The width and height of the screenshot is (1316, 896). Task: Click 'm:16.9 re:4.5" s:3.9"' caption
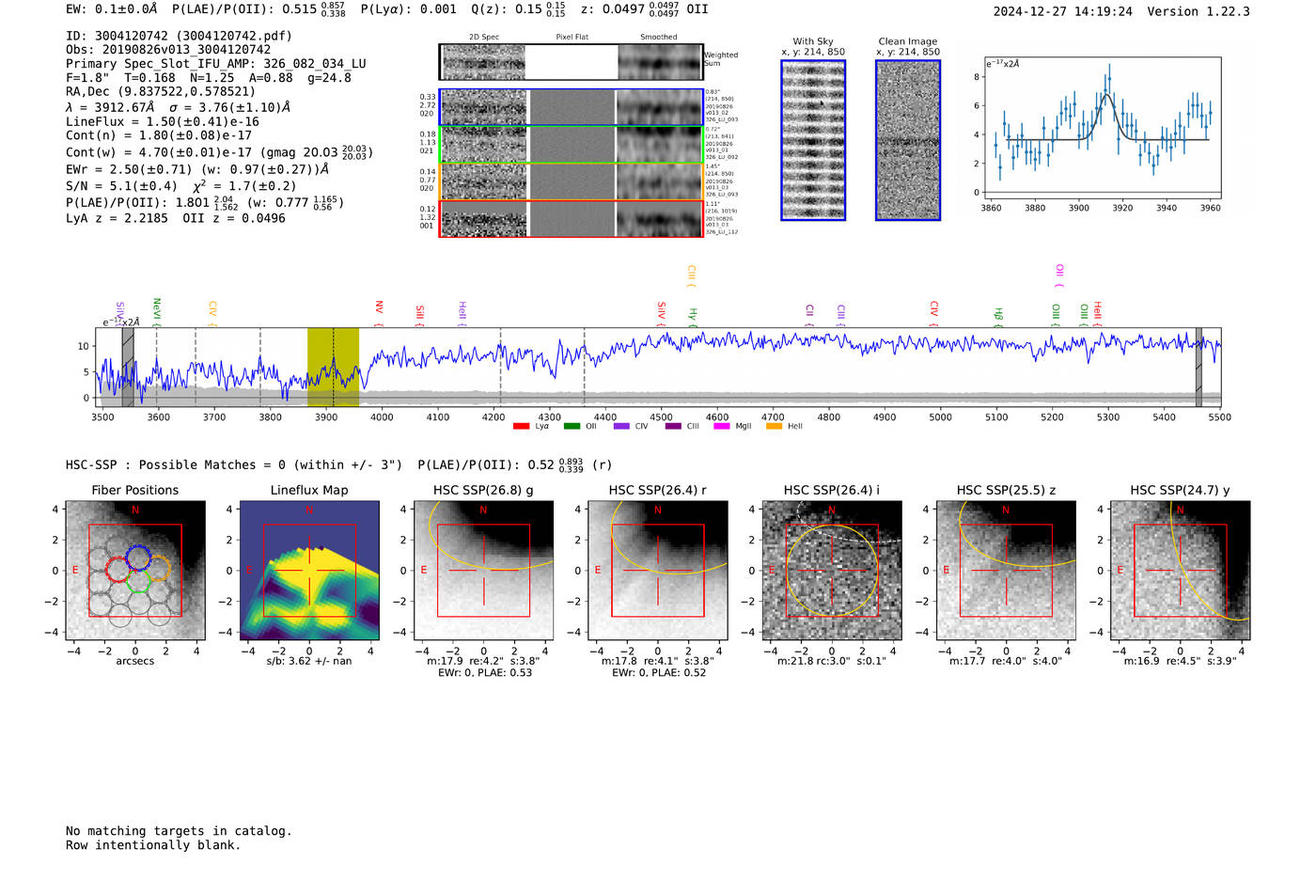[x=1181, y=661]
